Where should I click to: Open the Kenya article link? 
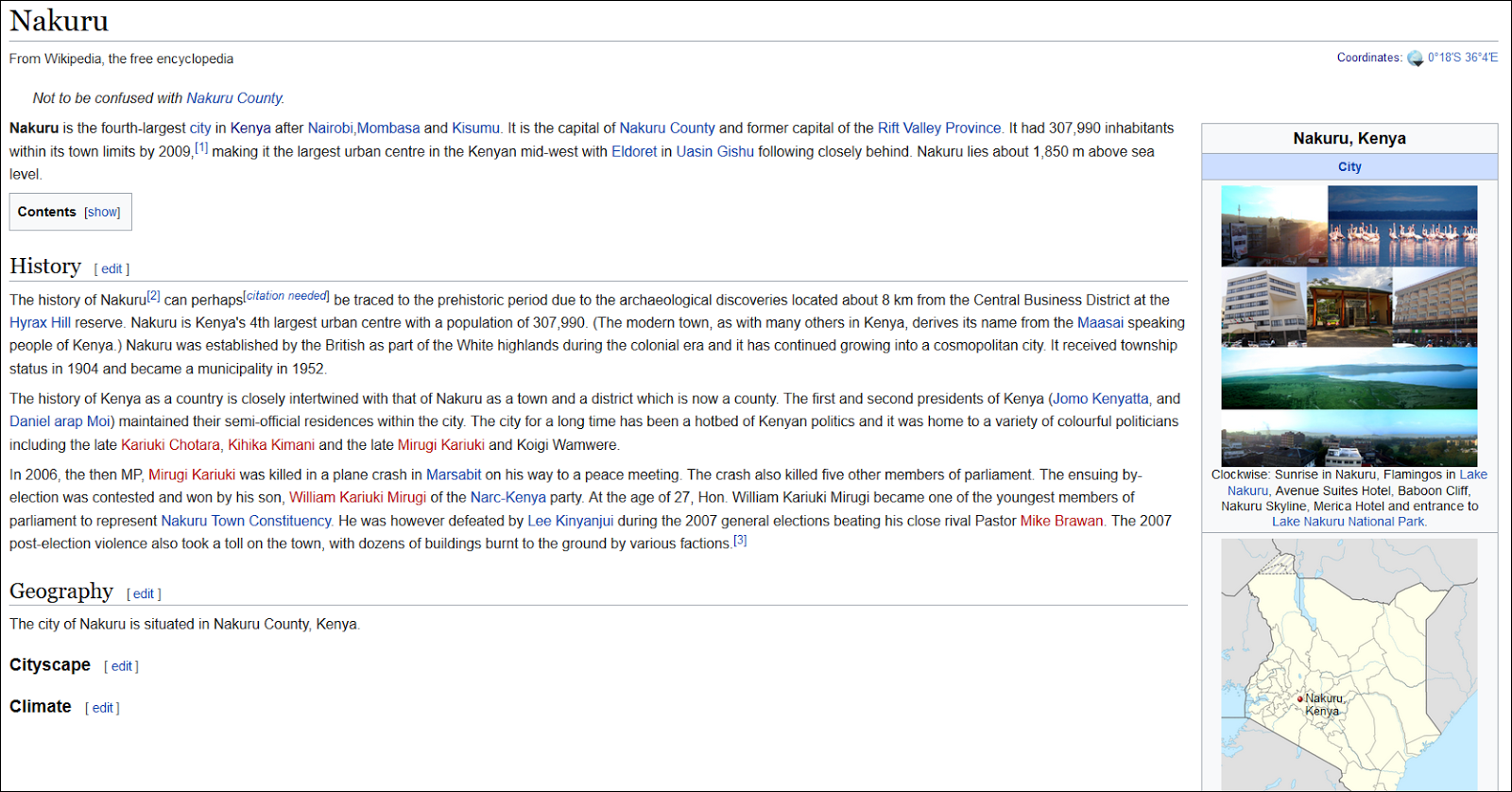pos(250,129)
